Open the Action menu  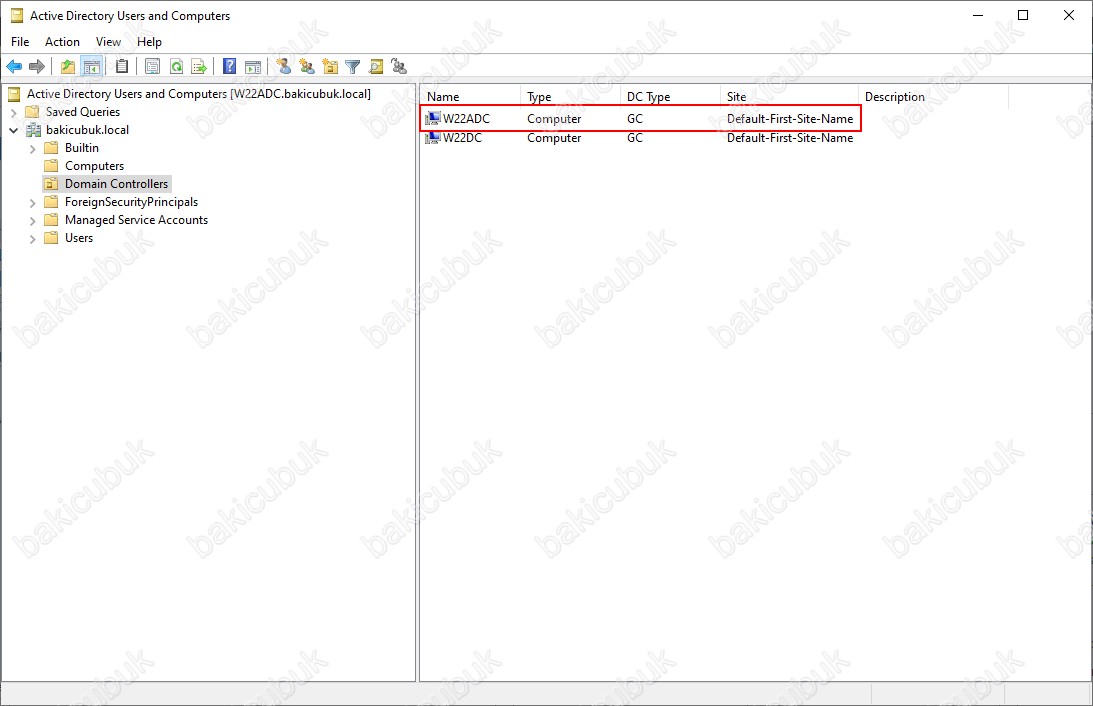tap(62, 42)
